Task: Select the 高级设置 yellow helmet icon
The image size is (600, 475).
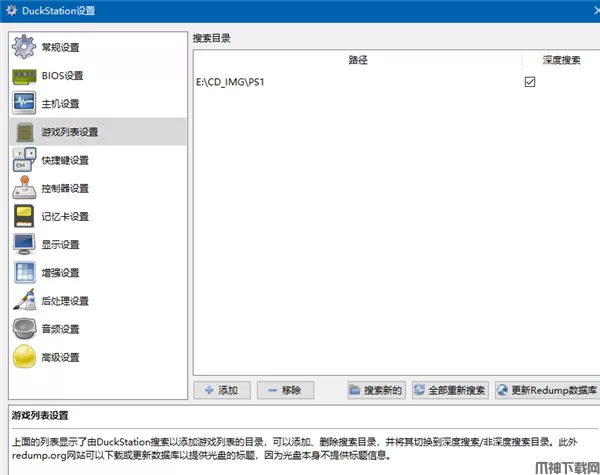Action: click(x=24, y=356)
